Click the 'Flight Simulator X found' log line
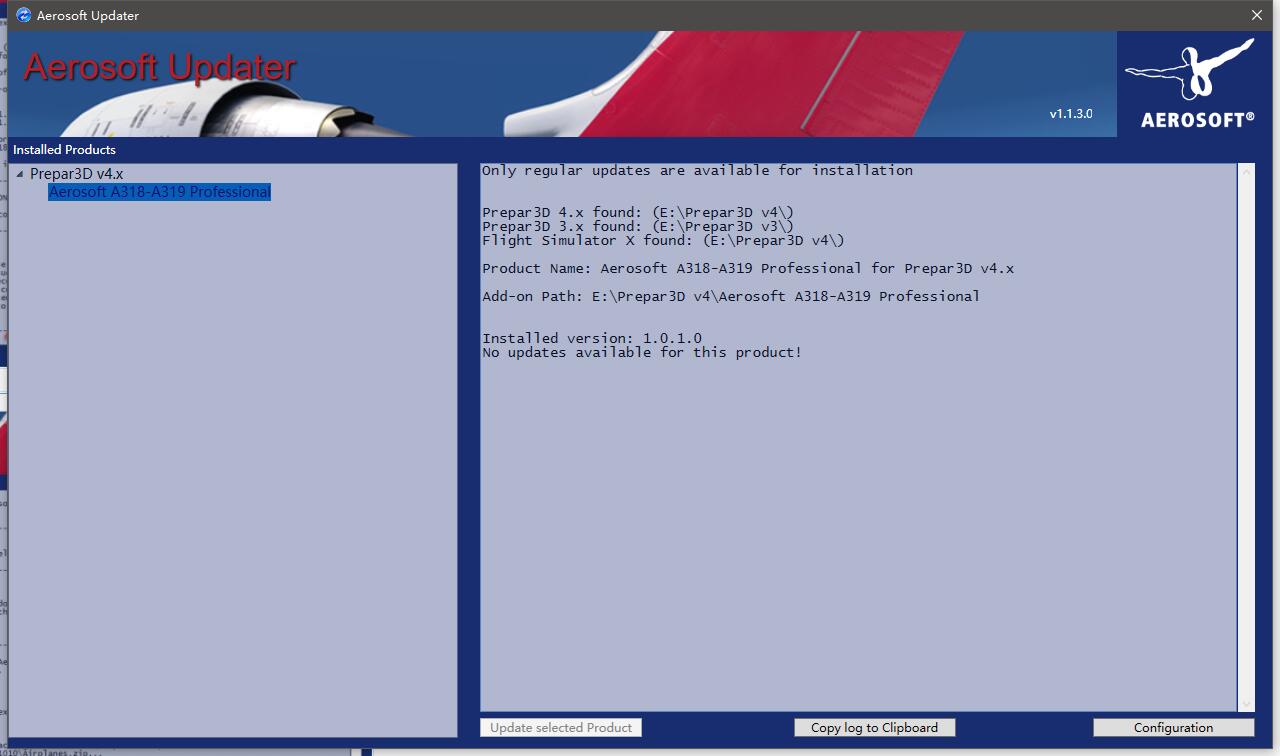The height and width of the screenshot is (756, 1280). coord(663,240)
